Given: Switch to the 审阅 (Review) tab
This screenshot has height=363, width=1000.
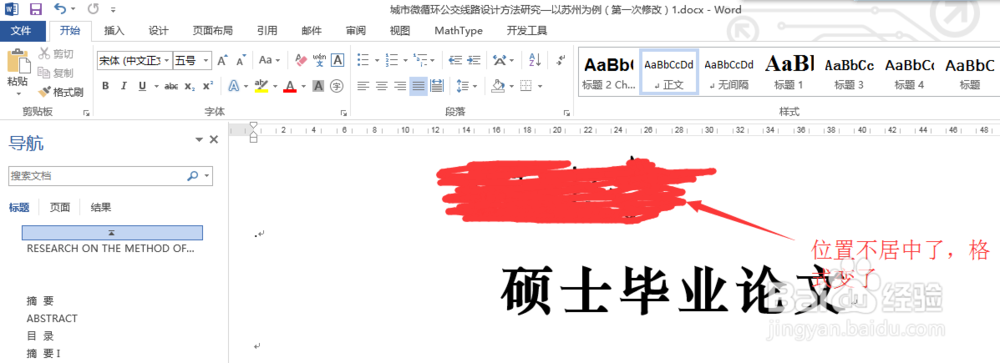Looking at the screenshot, I should coord(356,31).
